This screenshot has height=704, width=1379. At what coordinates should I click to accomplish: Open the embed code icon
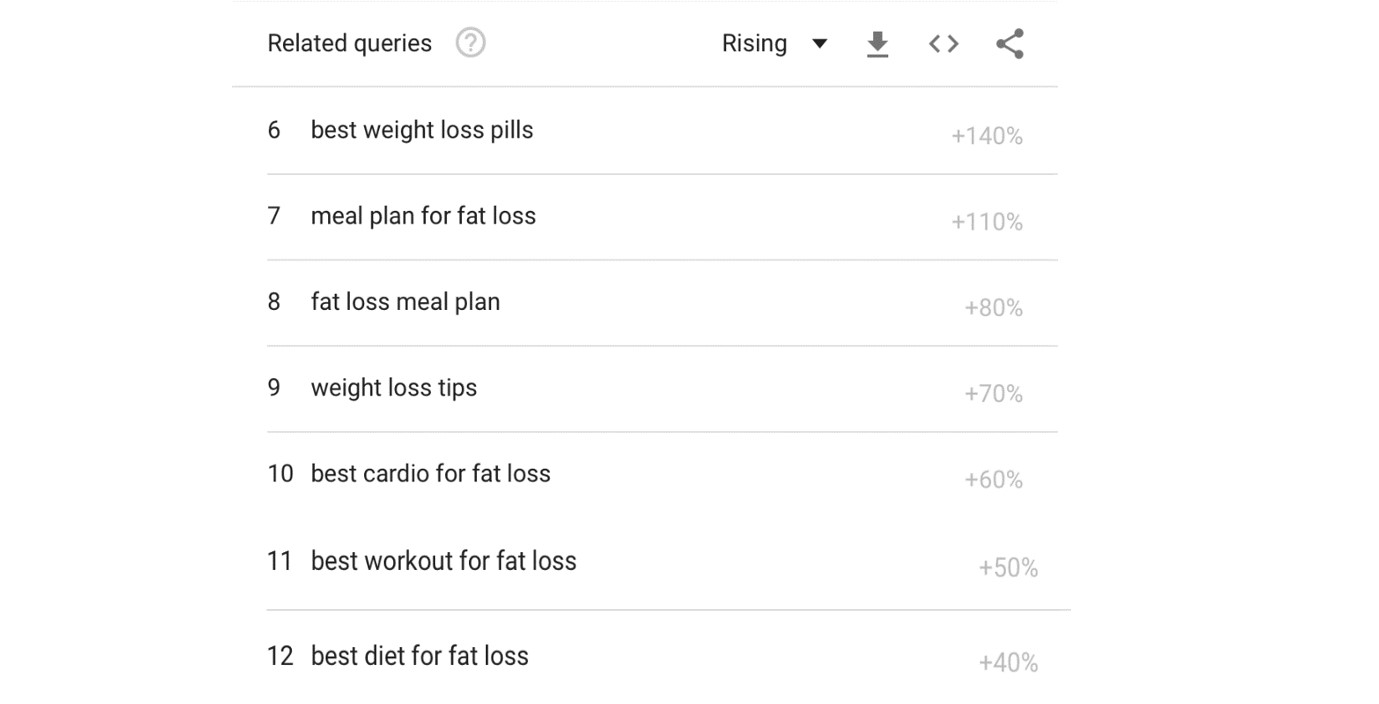pos(943,44)
